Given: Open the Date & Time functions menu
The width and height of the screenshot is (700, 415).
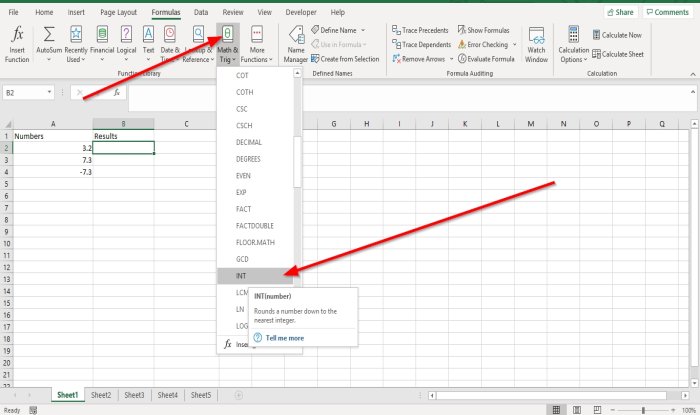Looking at the screenshot, I should pos(170,44).
